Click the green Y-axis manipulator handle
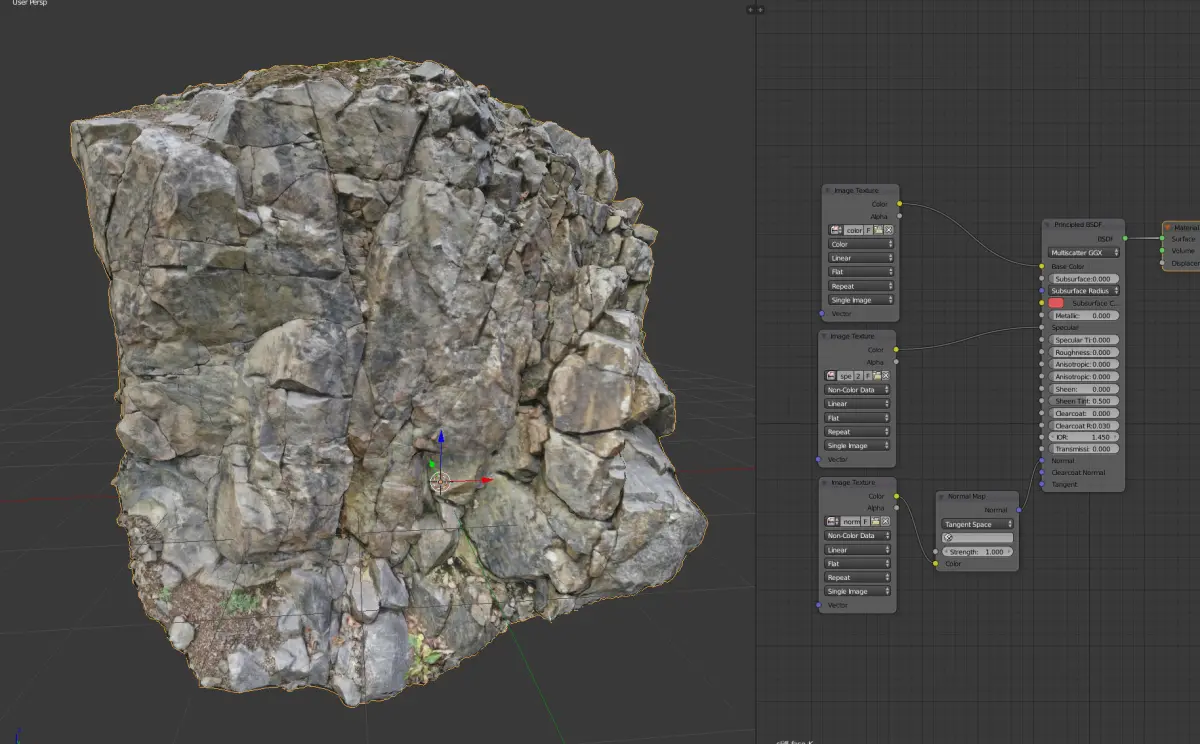Image resolution: width=1200 pixels, height=744 pixels. coord(431,463)
